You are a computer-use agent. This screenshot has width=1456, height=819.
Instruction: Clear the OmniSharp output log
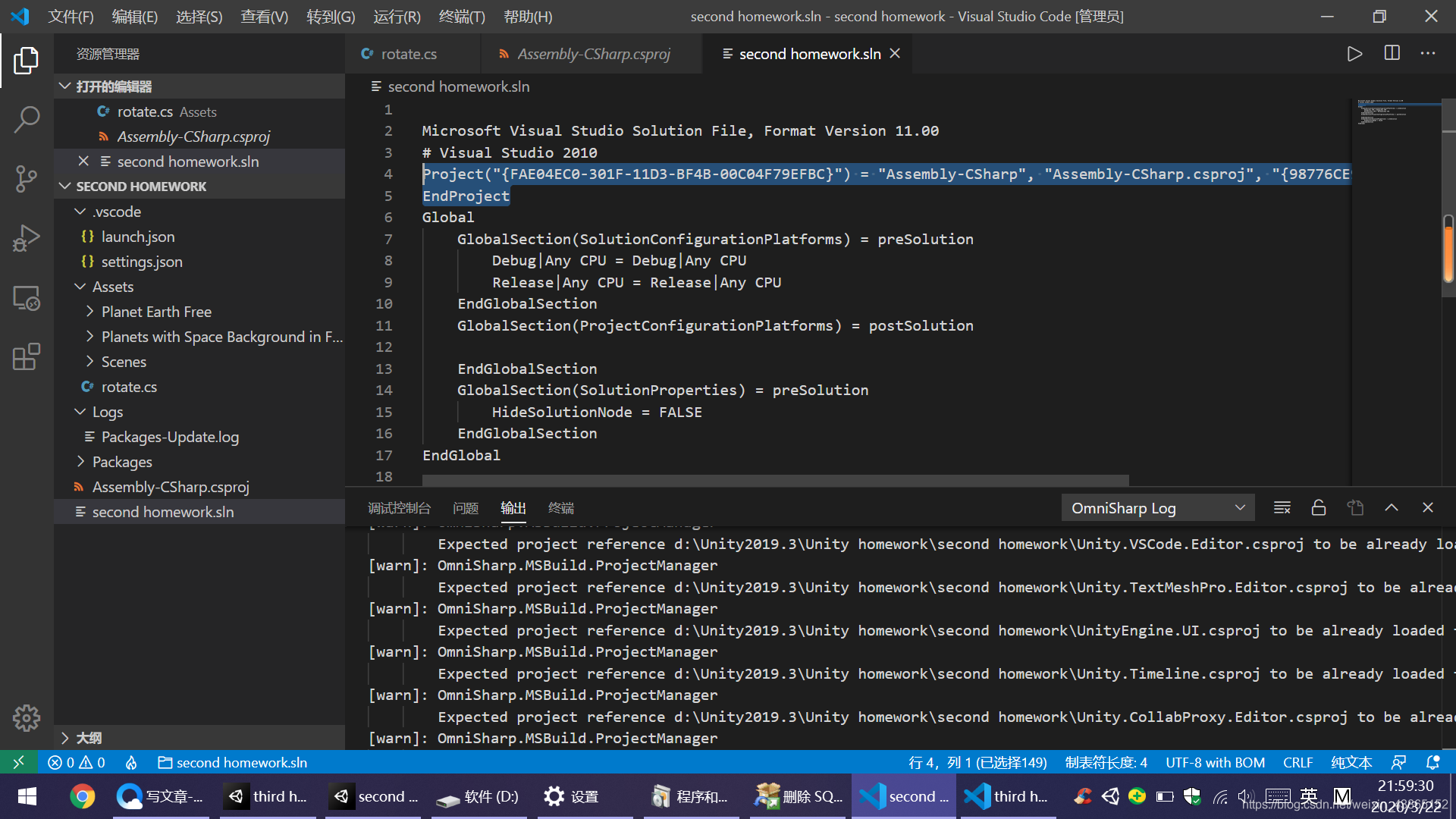tap(1282, 507)
